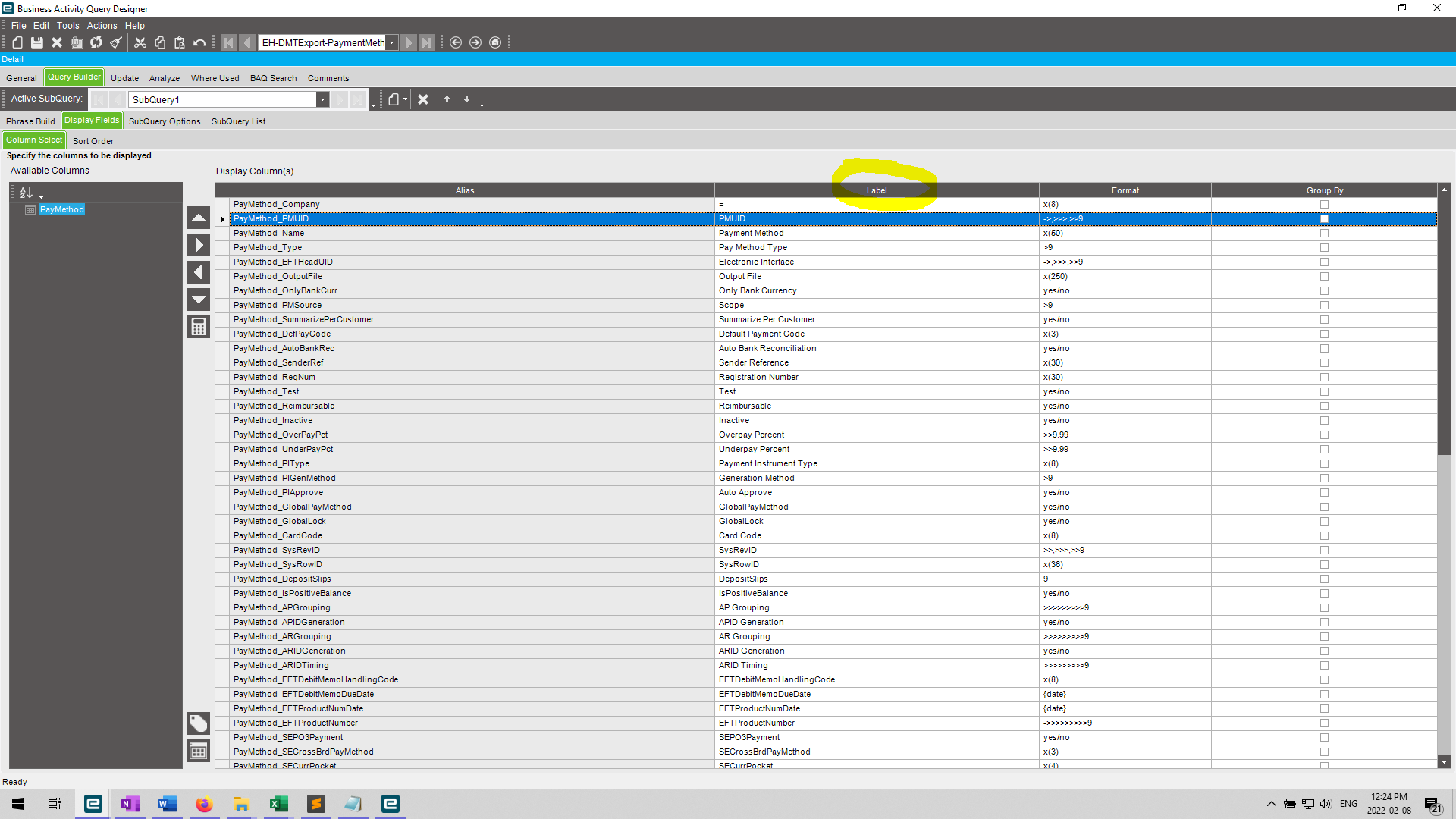
Task: Move subquery up with the up arrow
Action: 447,99
